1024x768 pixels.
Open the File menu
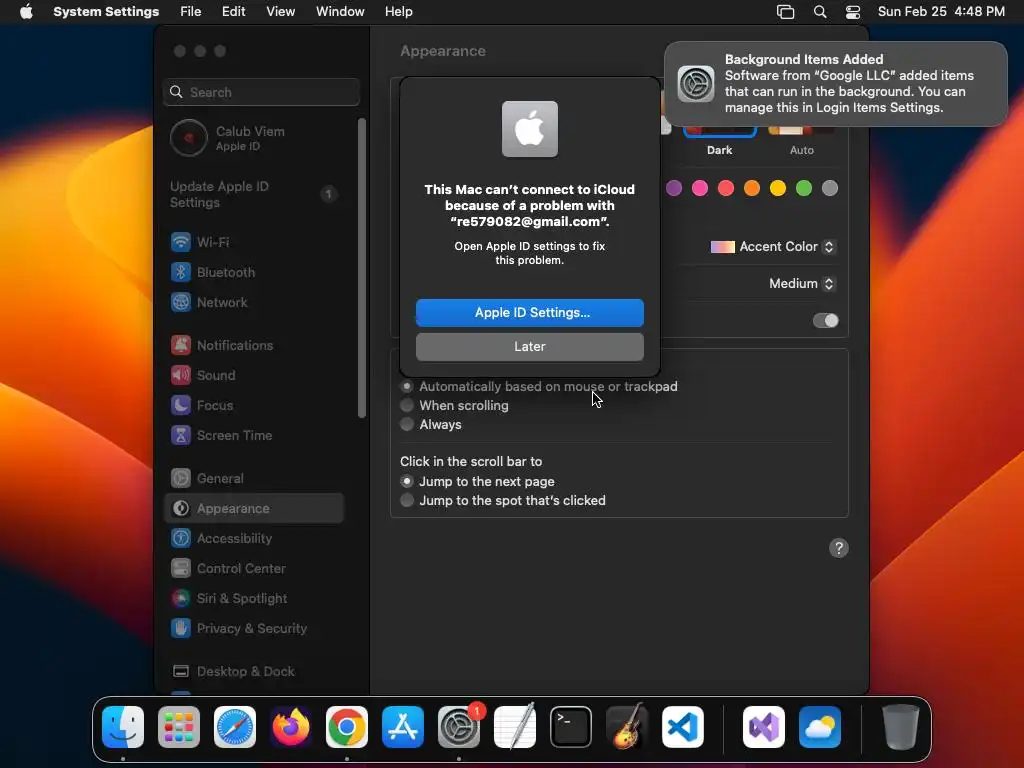click(x=191, y=12)
